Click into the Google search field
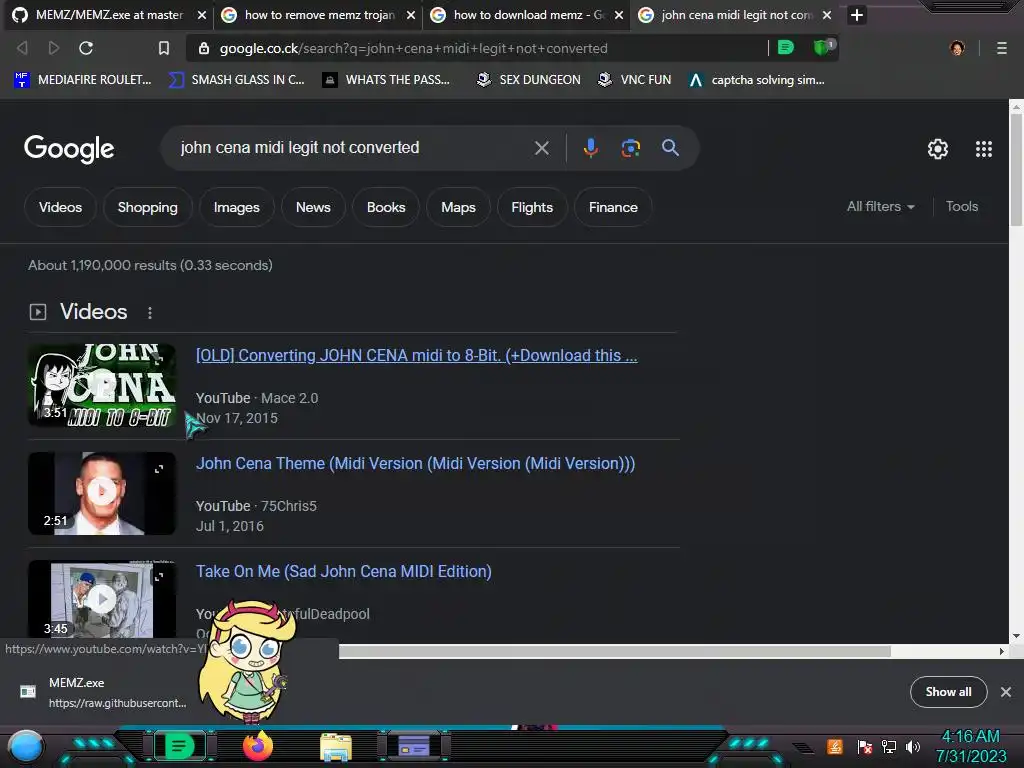Image resolution: width=1024 pixels, height=768 pixels. pos(353,148)
